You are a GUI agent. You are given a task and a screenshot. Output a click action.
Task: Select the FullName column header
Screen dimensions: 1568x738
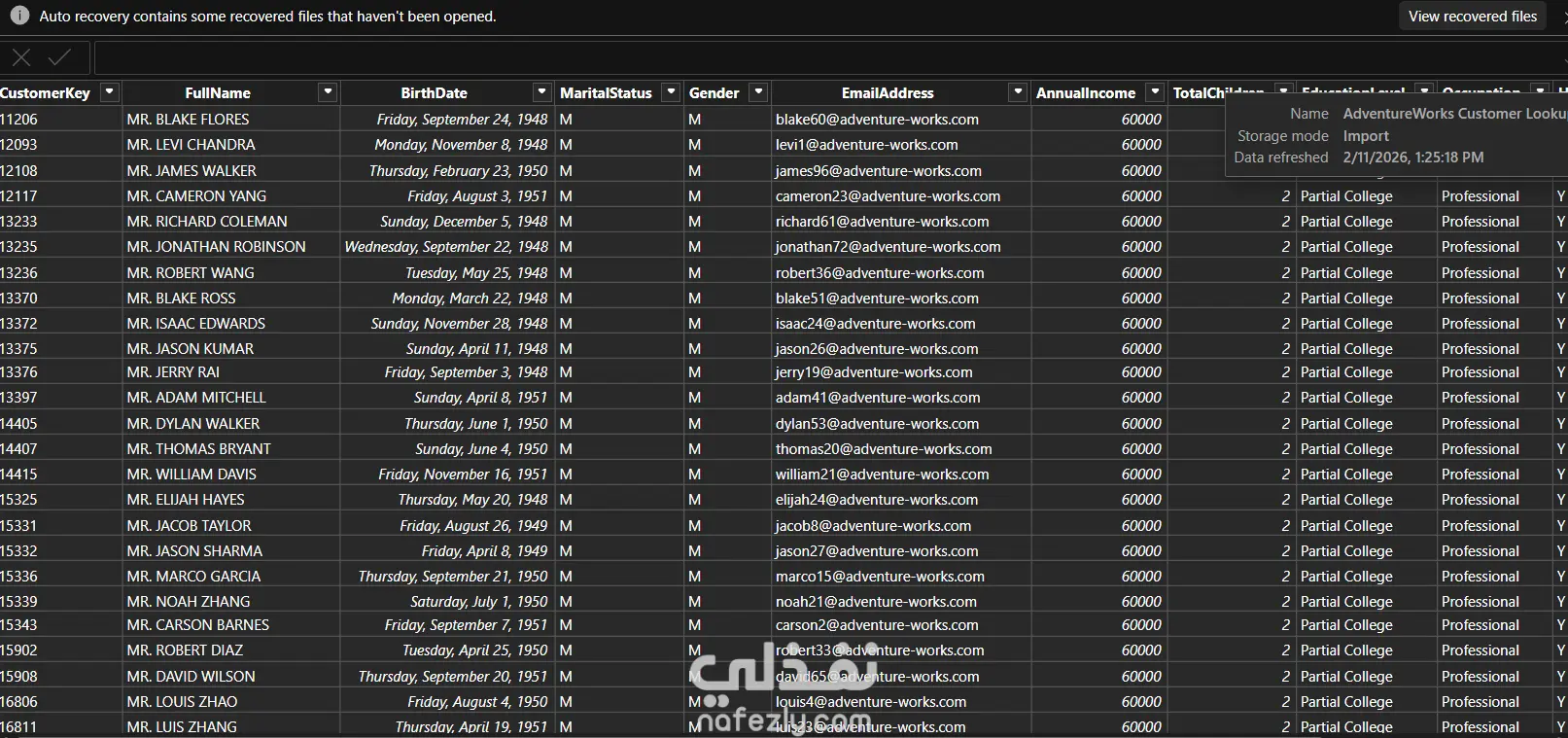click(218, 93)
